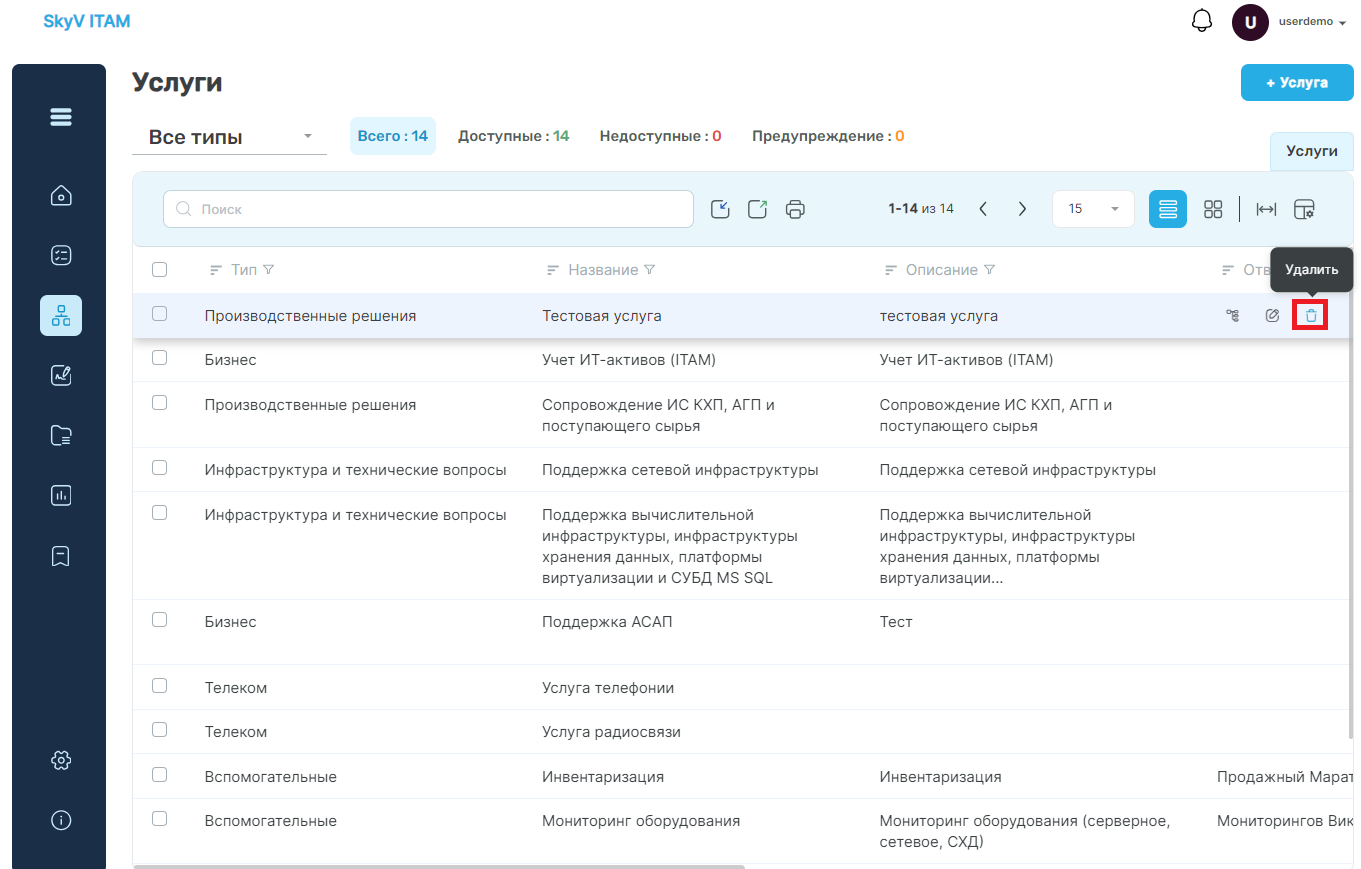
Task: Check the box for Тестовая услуга row
Action: [159, 313]
